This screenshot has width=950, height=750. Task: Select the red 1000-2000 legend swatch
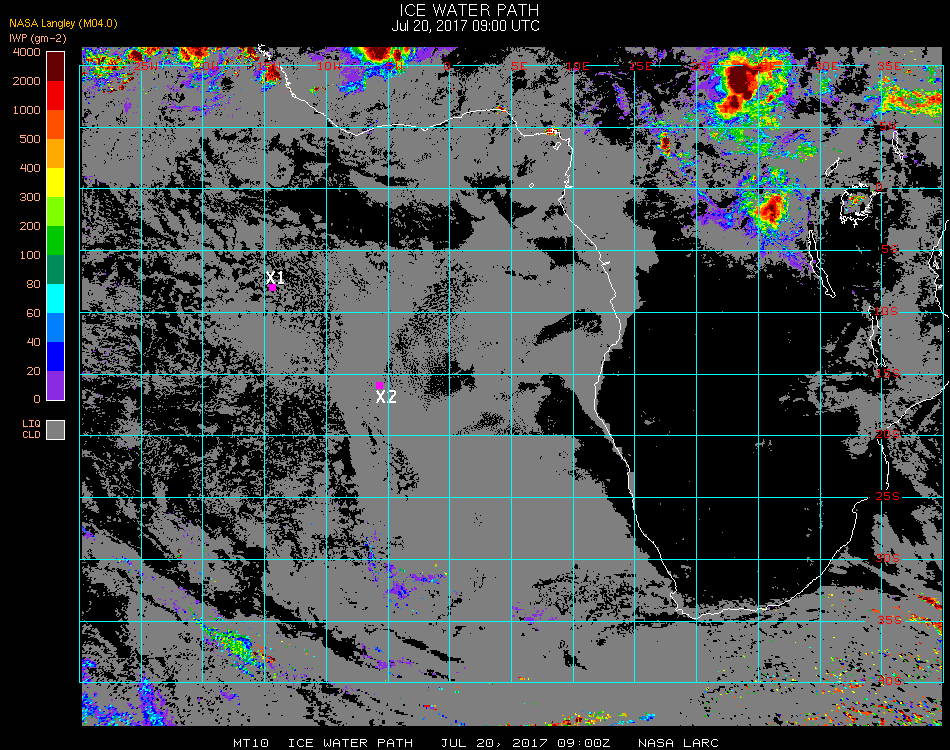click(56, 96)
